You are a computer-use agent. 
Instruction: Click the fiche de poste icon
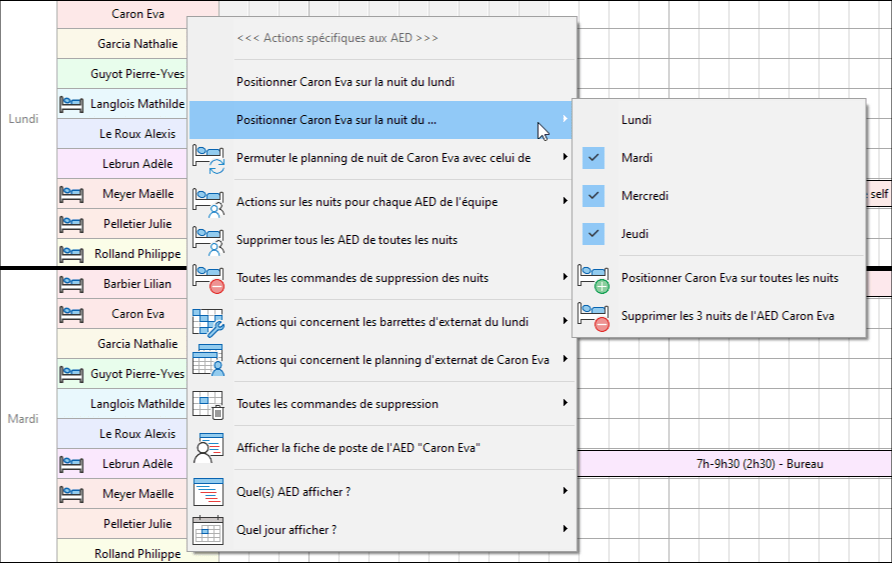[208, 448]
